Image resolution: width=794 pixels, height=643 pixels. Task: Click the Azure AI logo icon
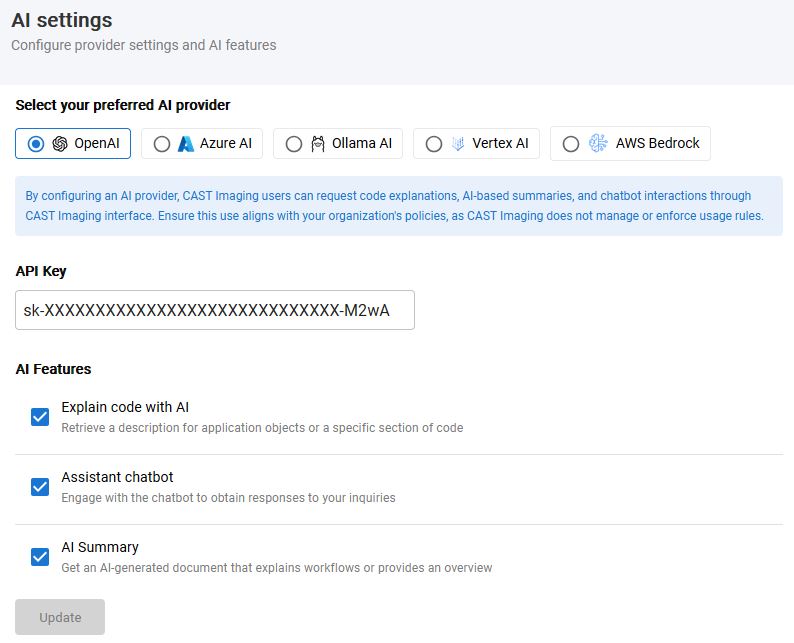[186, 144]
